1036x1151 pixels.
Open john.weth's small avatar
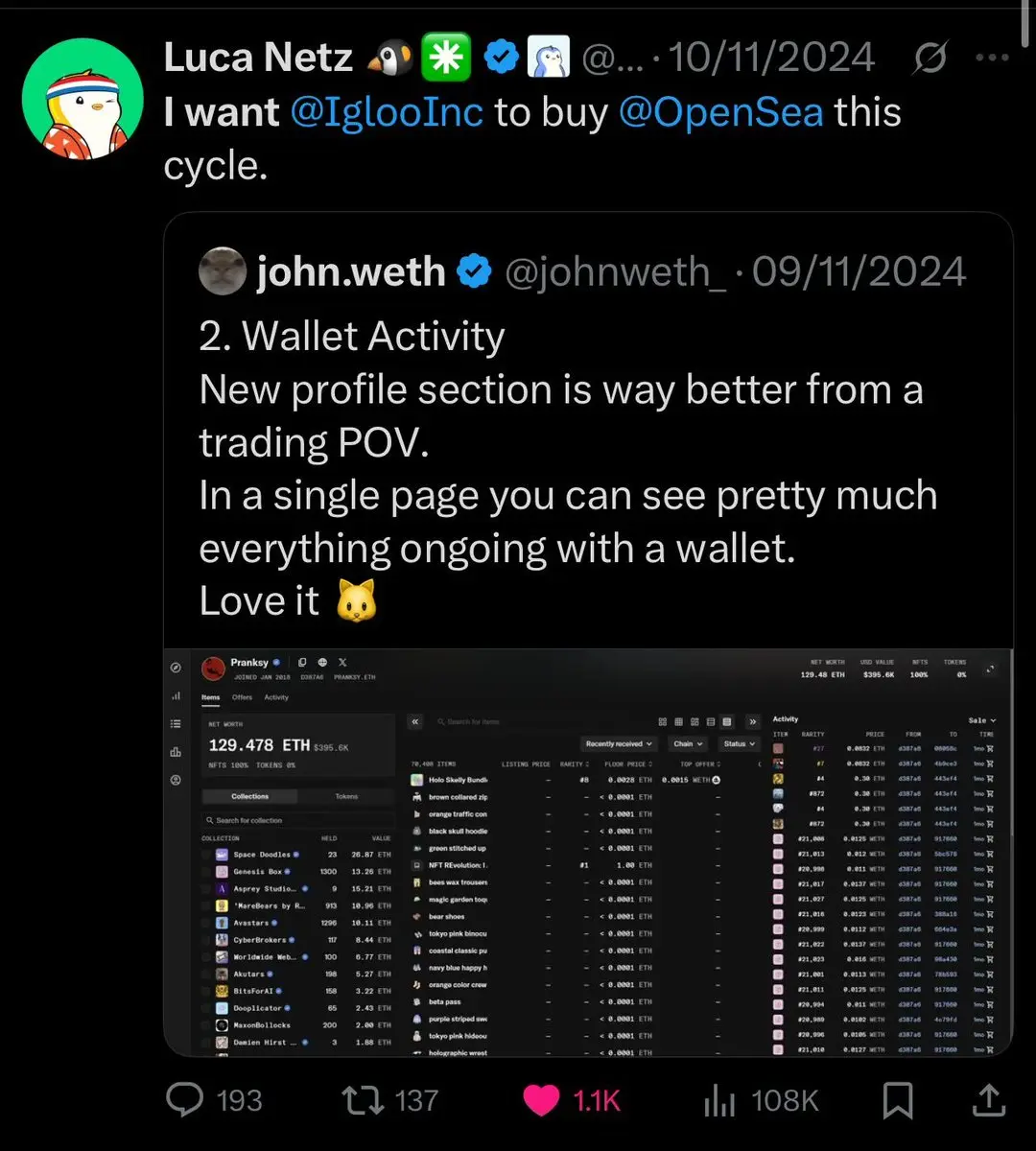coord(223,272)
